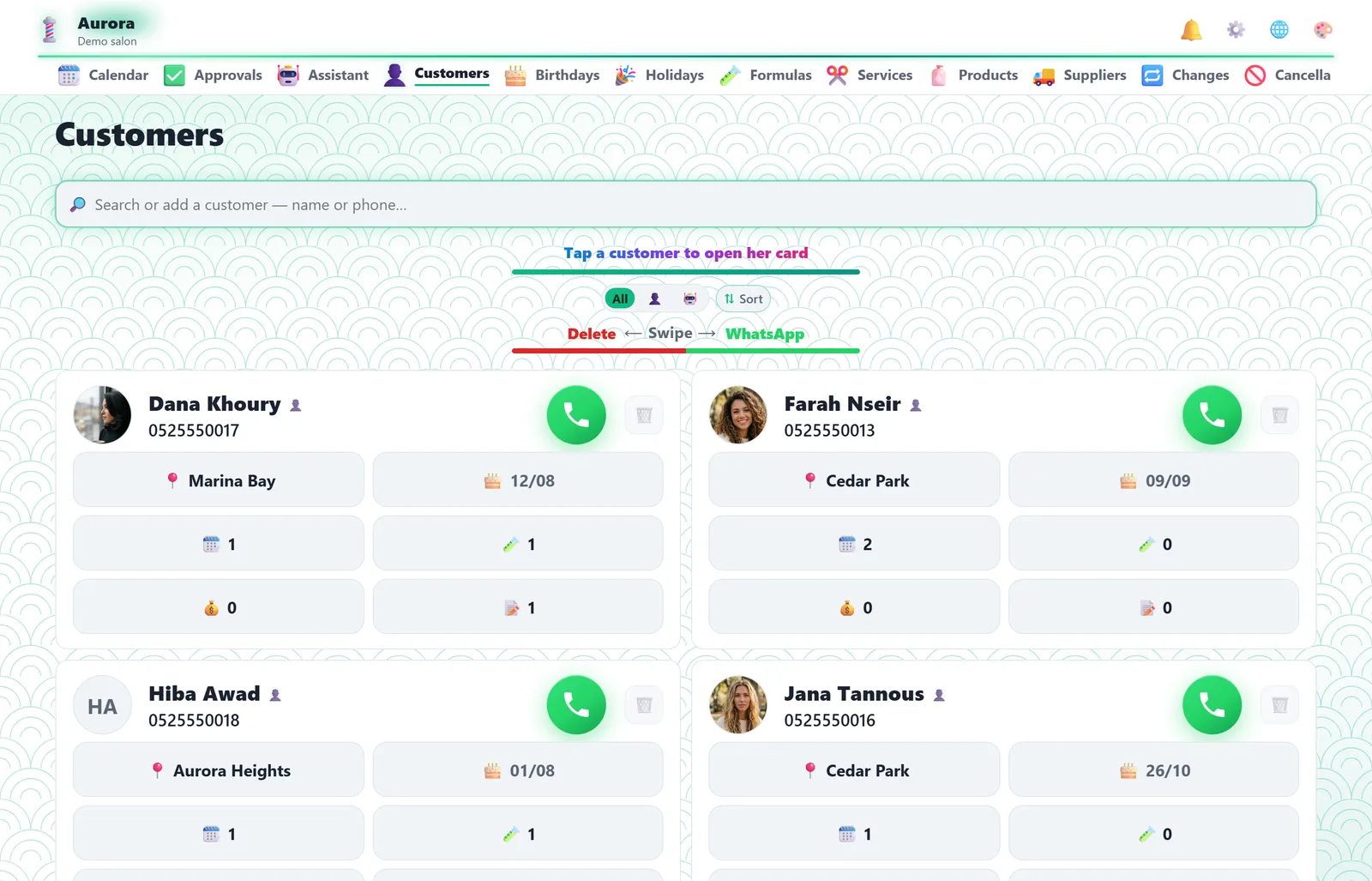The width and height of the screenshot is (1372, 881).
Task: Open Farah Nseir's birthday 09/09 field
Action: [1153, 480]
